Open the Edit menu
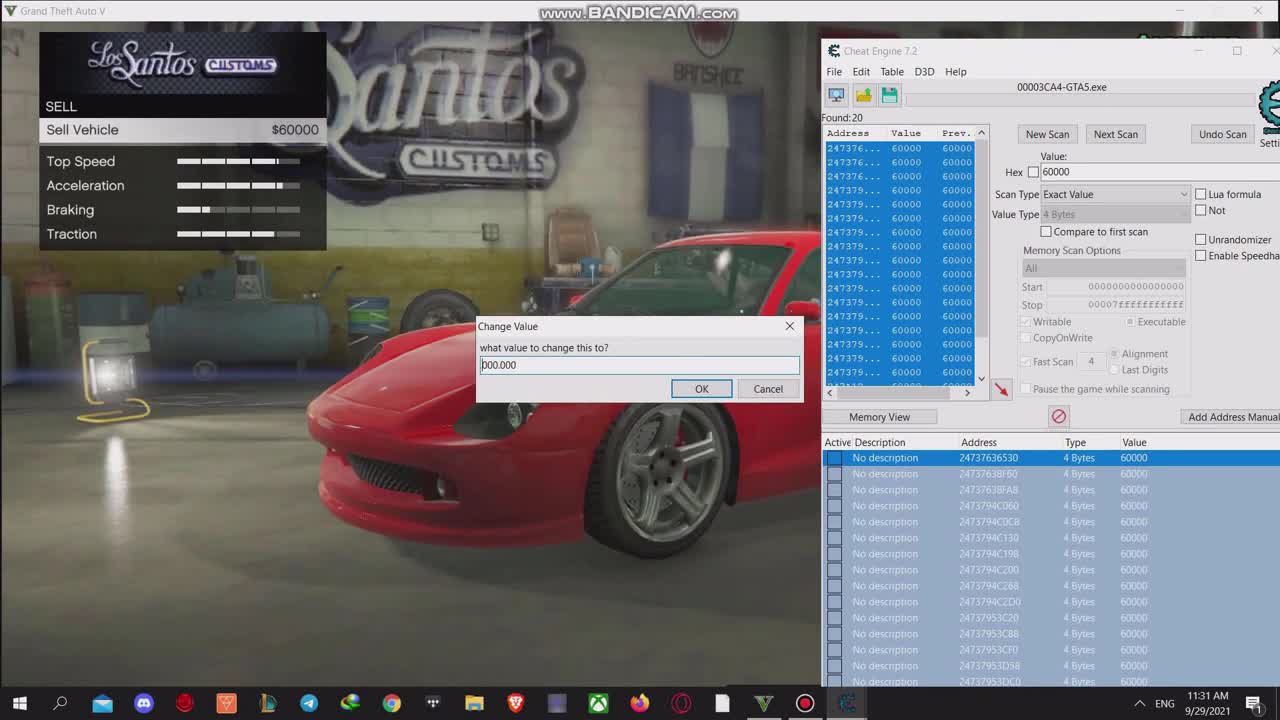Screen dimensions: 1280x720 pos(861,72)
